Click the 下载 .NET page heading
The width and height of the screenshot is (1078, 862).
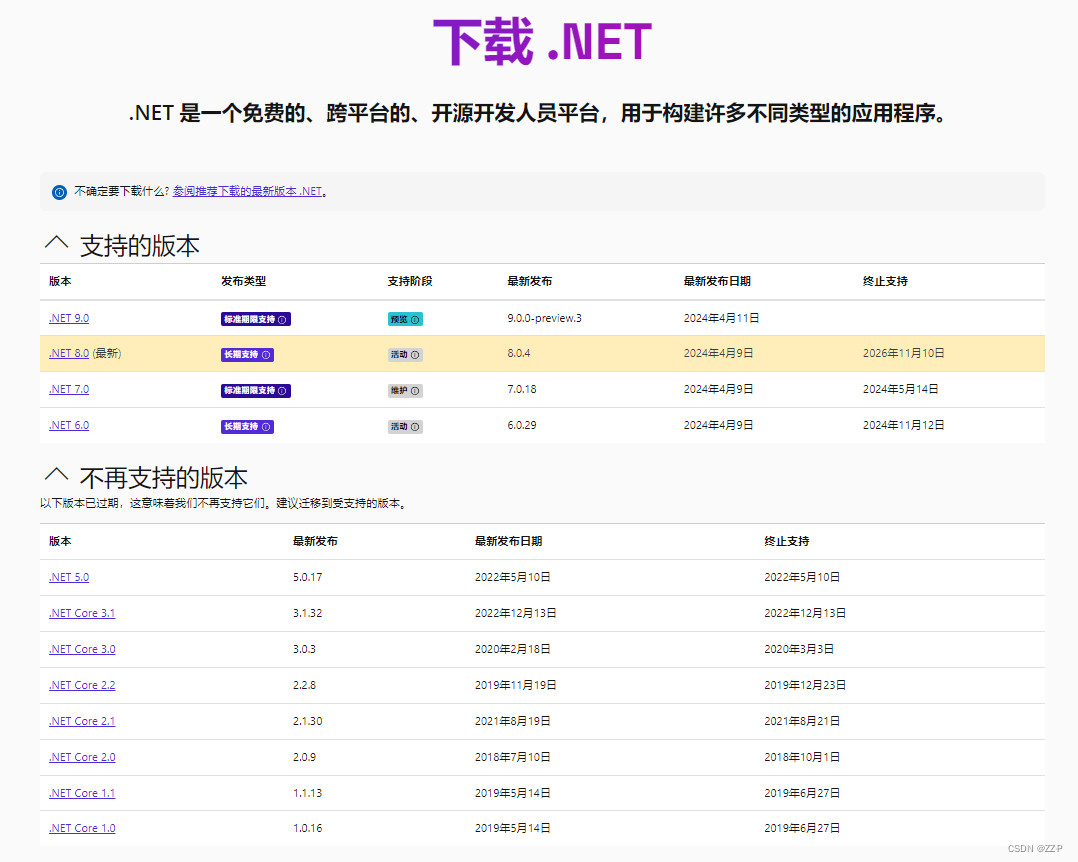tap(542, 41)
